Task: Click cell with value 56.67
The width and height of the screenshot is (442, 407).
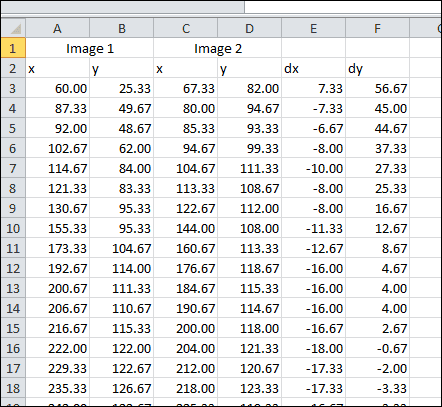Action: 377,88
